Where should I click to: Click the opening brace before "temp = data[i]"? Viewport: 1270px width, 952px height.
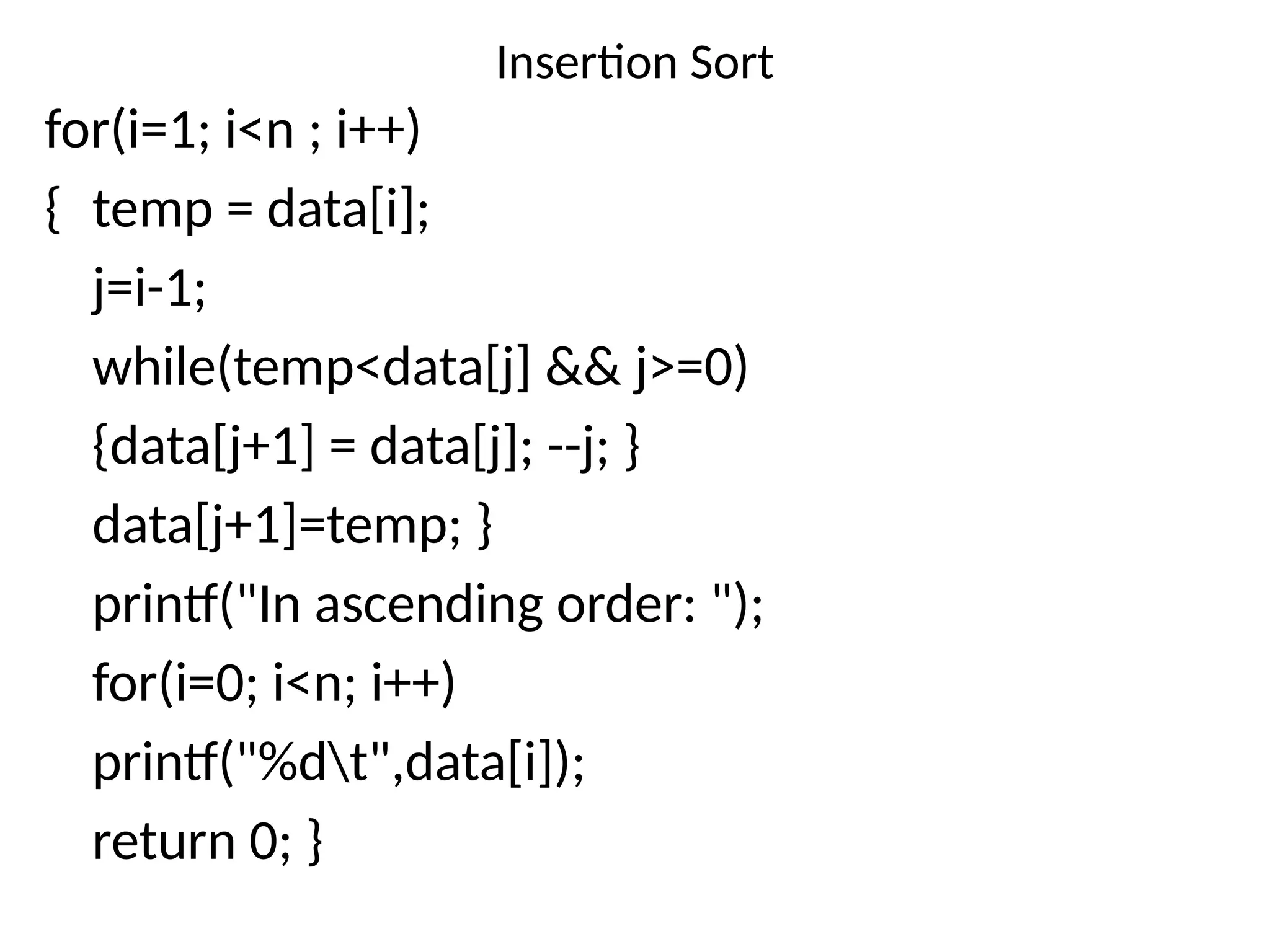53,209
